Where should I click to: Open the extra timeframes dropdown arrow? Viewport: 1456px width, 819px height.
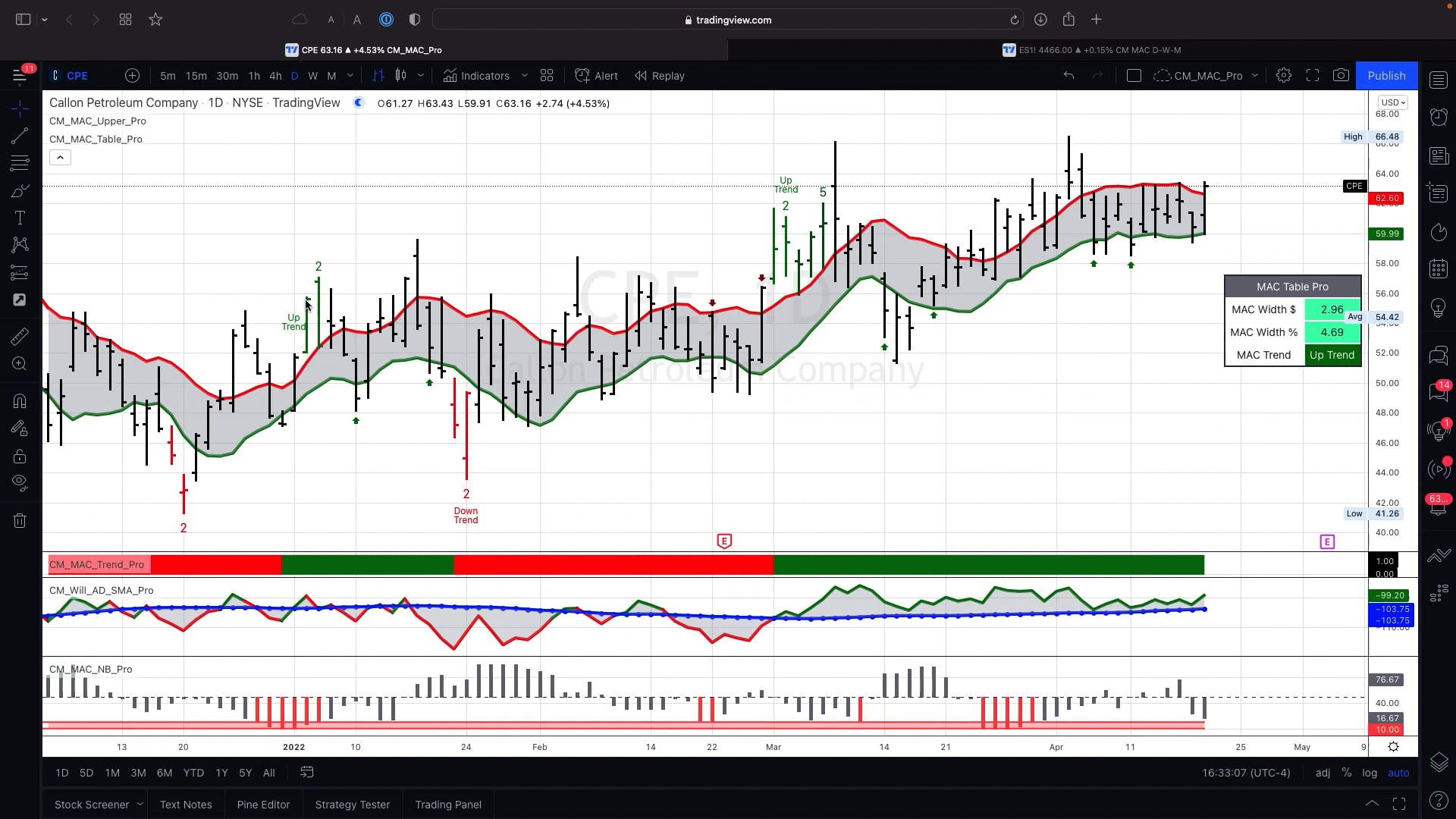tap(350, 76)
